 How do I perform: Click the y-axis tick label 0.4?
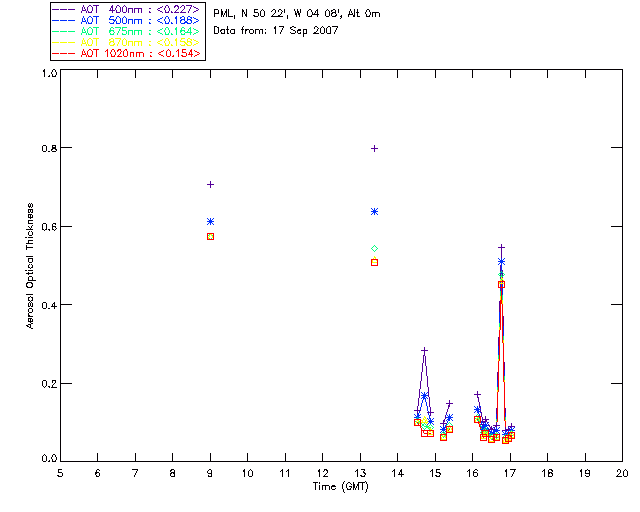pos(49,305)
